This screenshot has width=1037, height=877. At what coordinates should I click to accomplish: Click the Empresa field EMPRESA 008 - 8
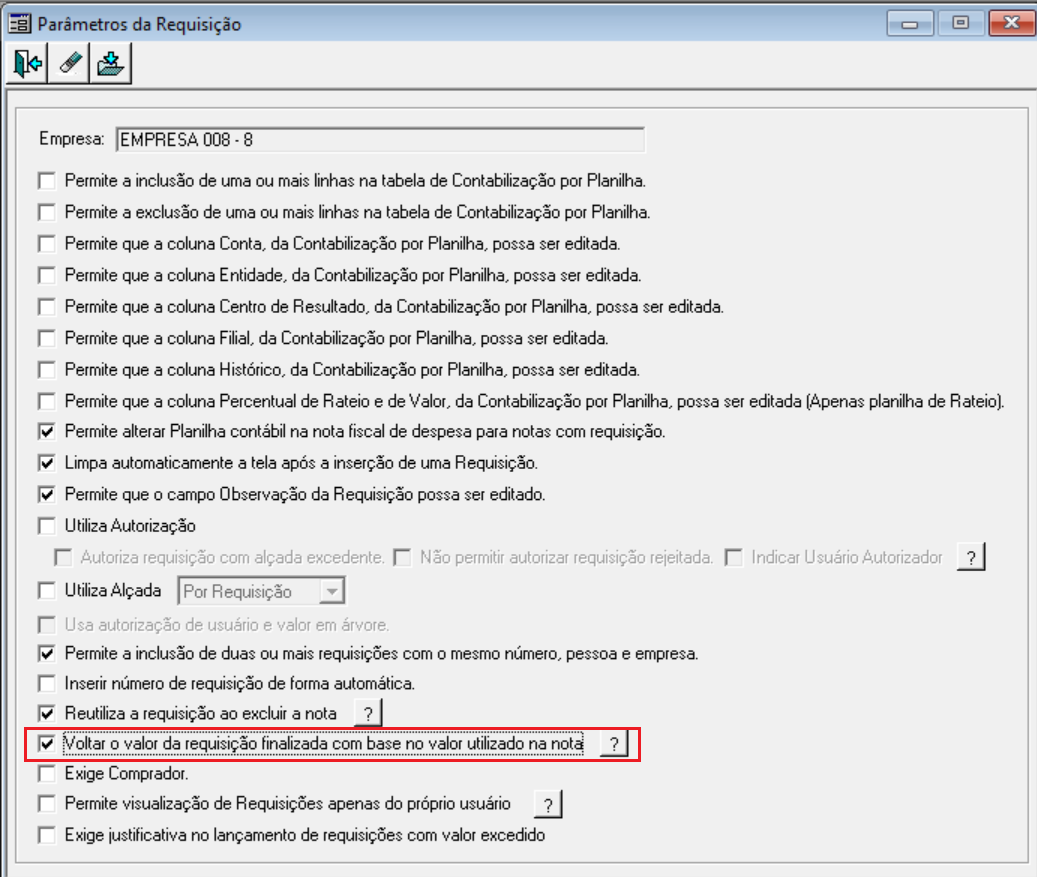click(380, 140)
